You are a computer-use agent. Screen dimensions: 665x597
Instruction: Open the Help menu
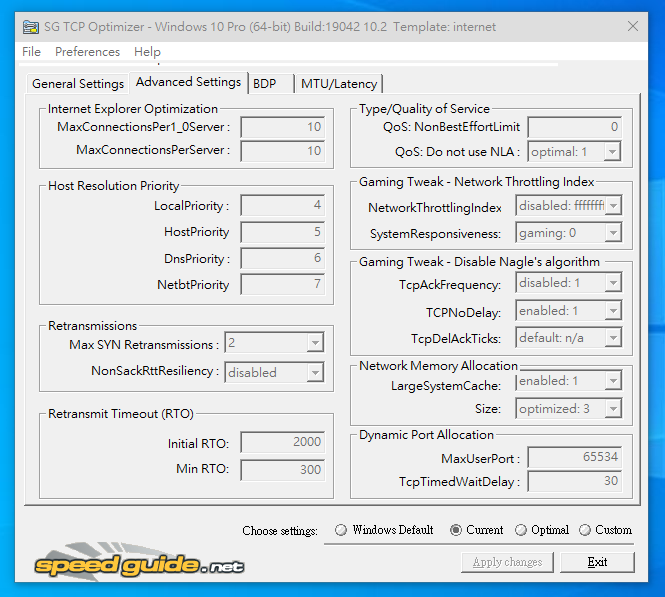(x=147, y=52)
